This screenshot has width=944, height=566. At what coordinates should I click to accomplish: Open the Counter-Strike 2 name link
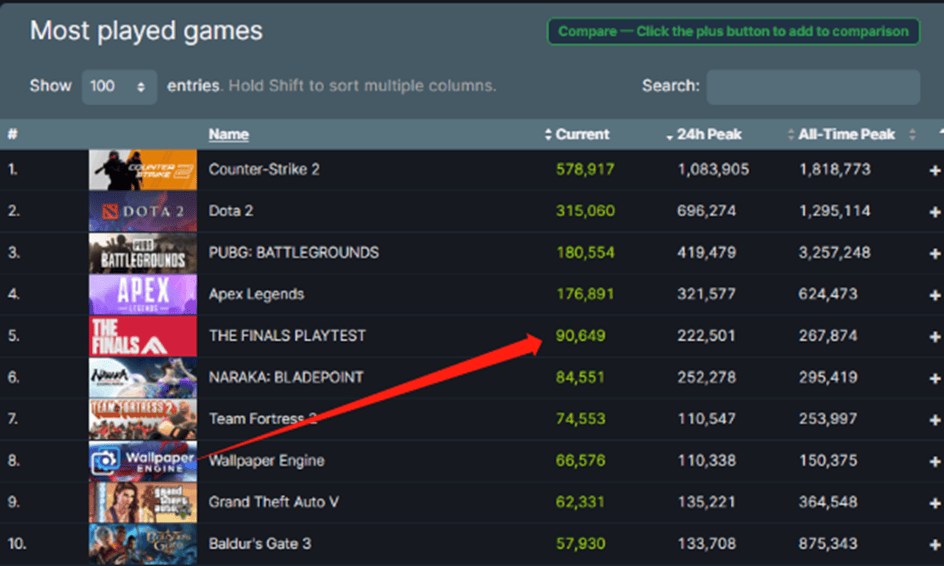(264, 169)
